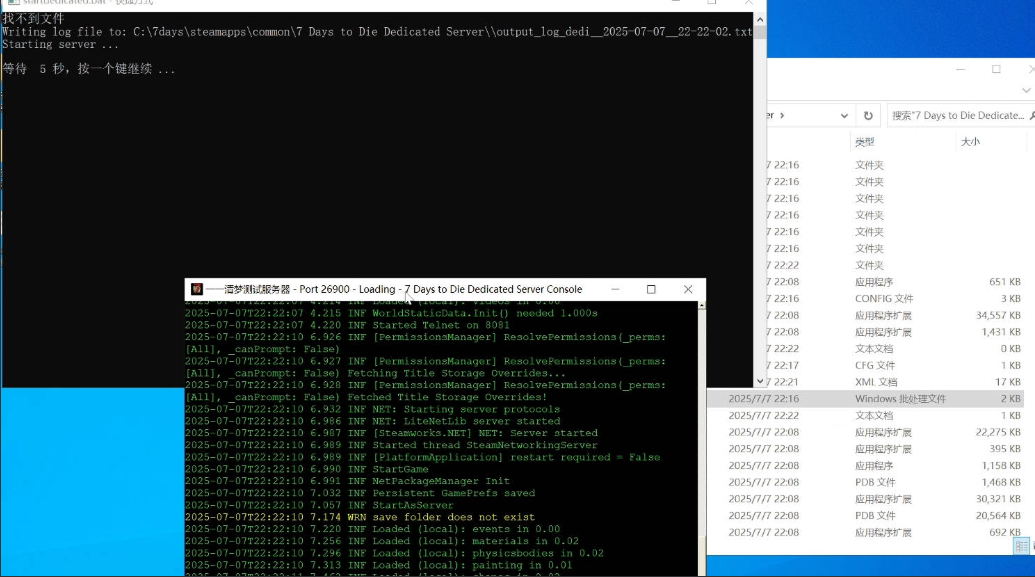Refresh the File Explorer folder view
The height and width of the screenshot is (577, 1035).
868,115
